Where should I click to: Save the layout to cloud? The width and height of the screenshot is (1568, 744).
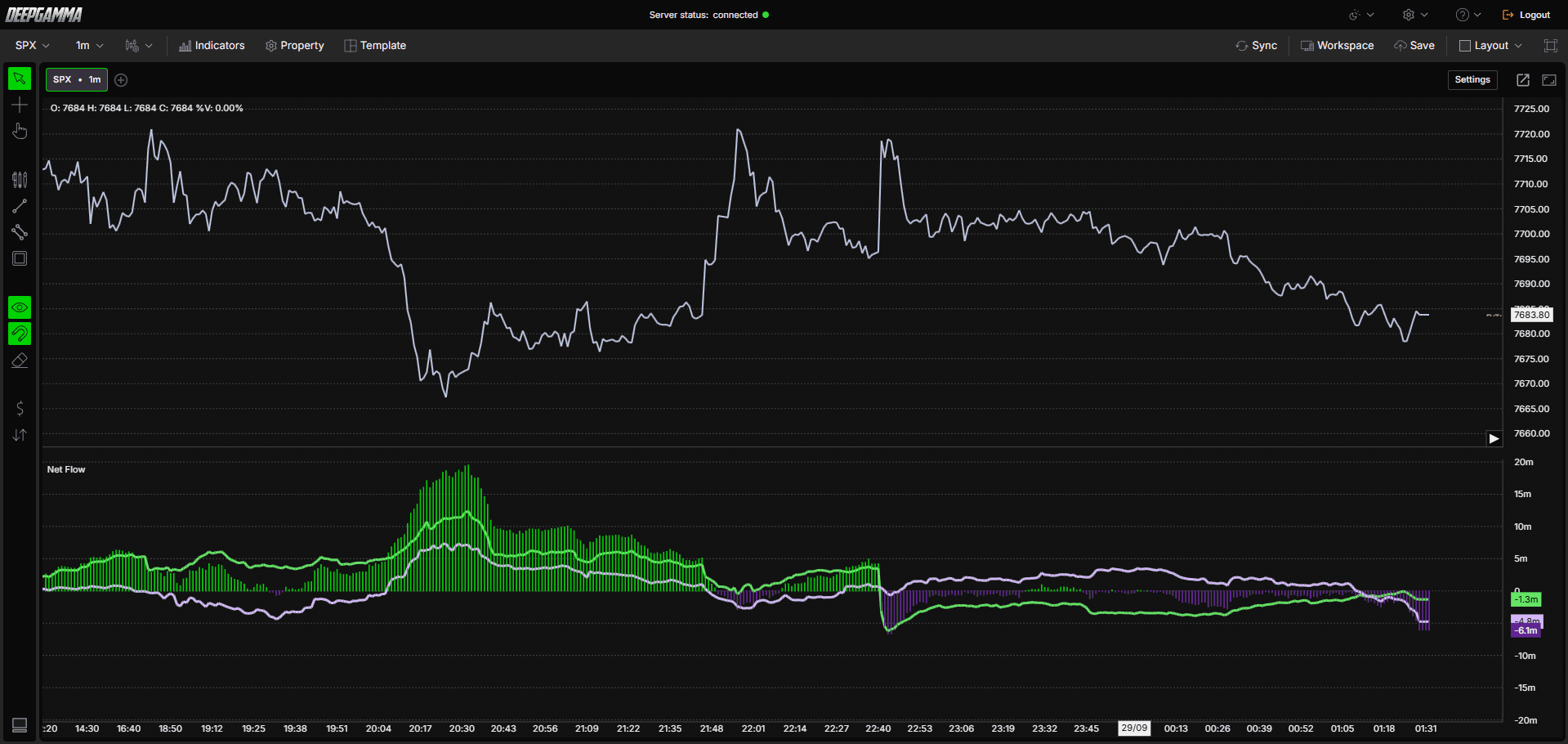point(1414,46)
